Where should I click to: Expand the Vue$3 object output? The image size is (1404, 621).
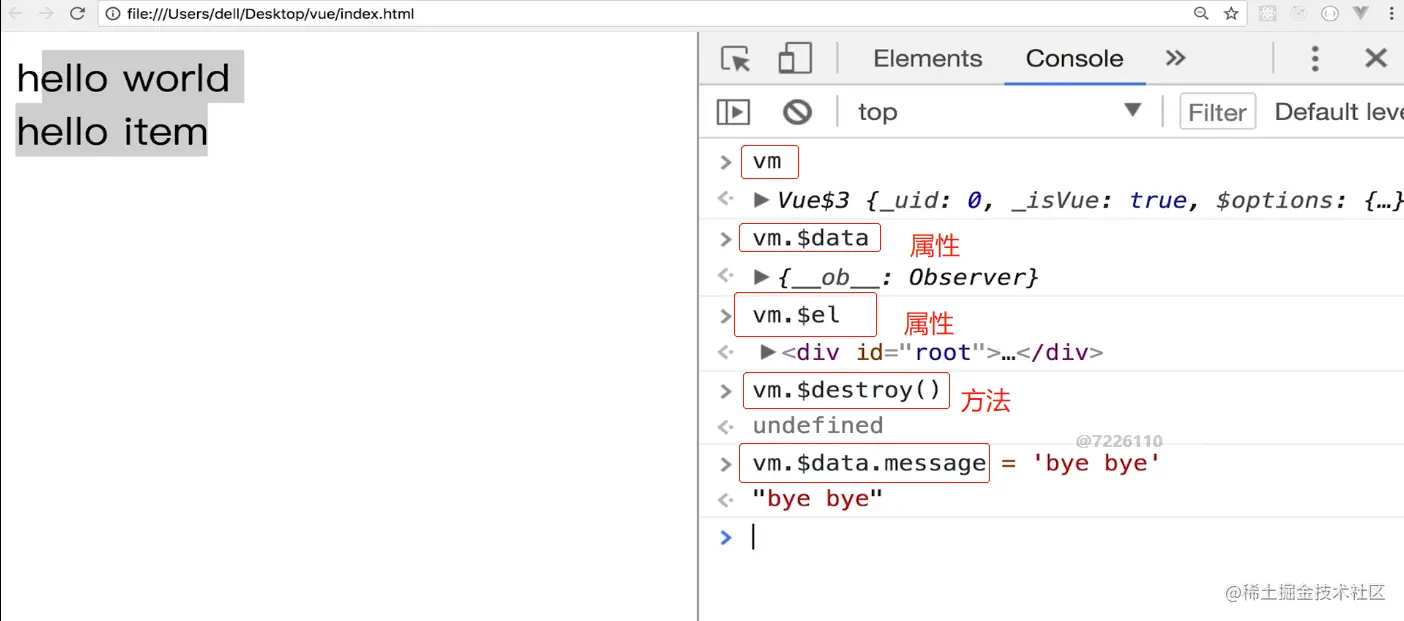[x=762, y=200]
